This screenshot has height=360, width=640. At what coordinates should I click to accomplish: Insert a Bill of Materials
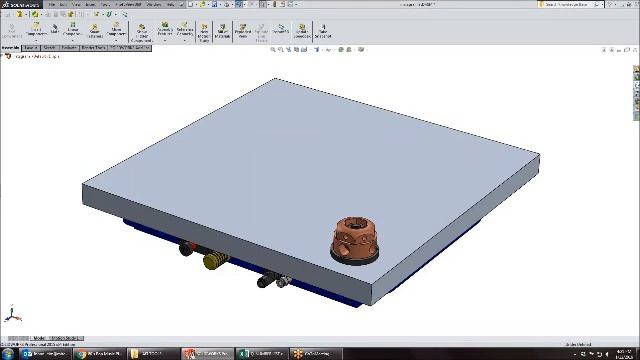[x=222, y=31]
